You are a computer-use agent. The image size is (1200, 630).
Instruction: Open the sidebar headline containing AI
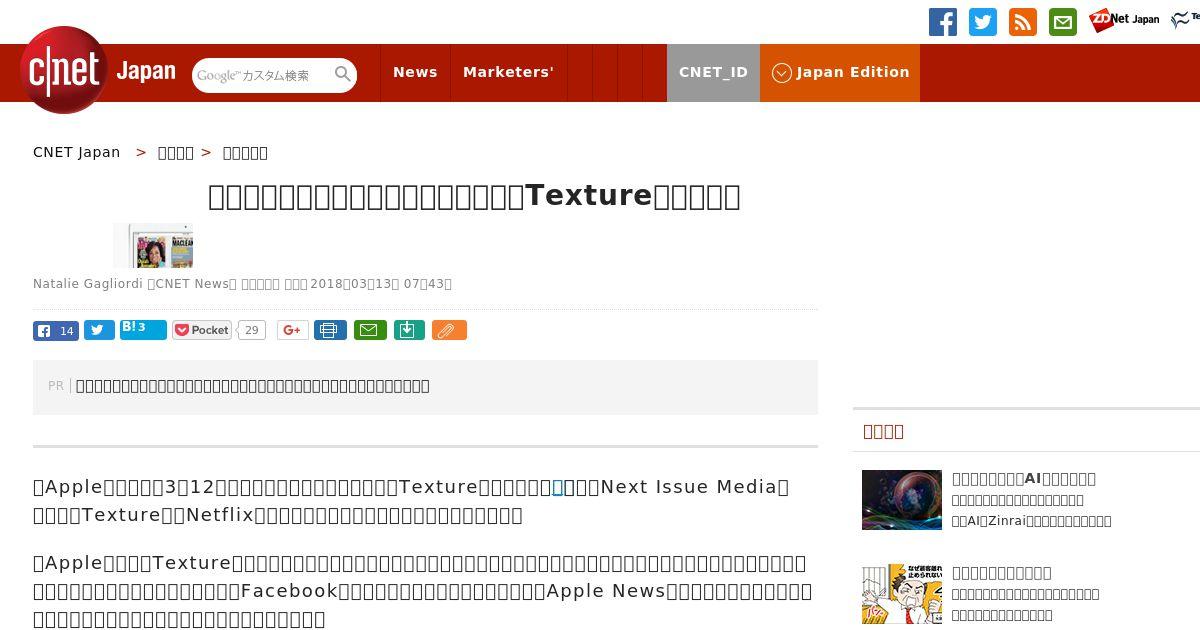click(1024, 479)
